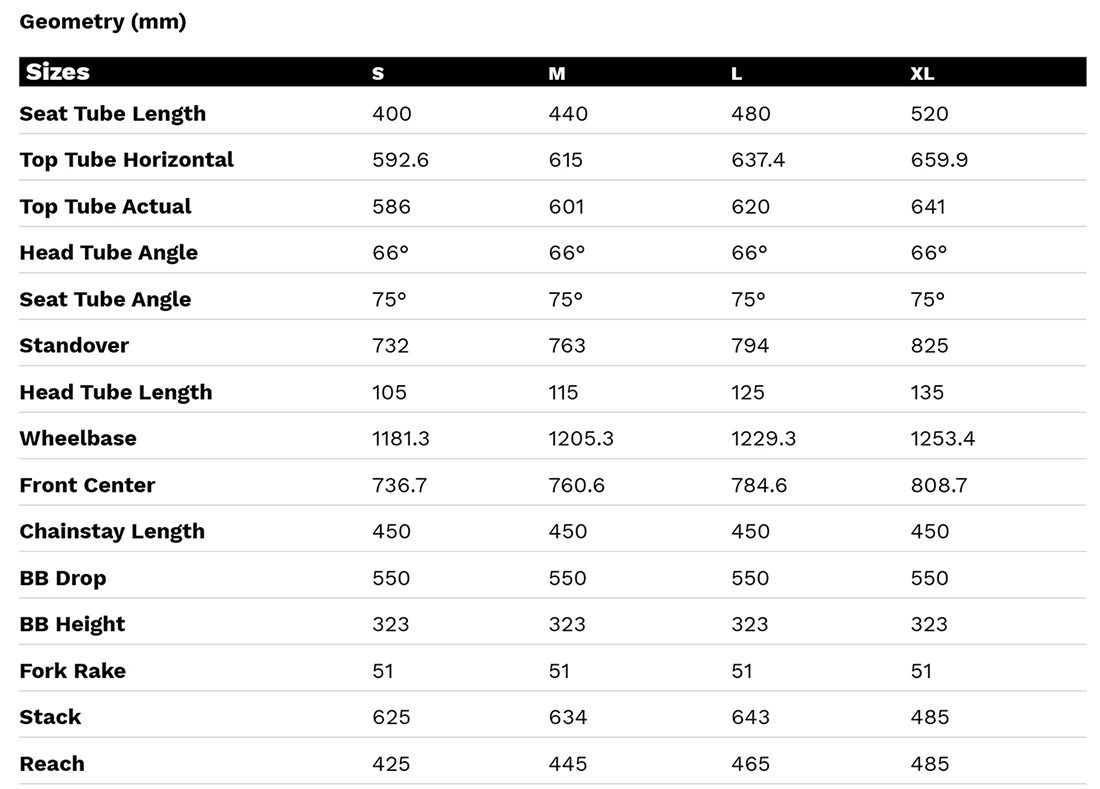This screenshot has width=1100, height=789.
Task: Select the L size column header
Action: 737,74
